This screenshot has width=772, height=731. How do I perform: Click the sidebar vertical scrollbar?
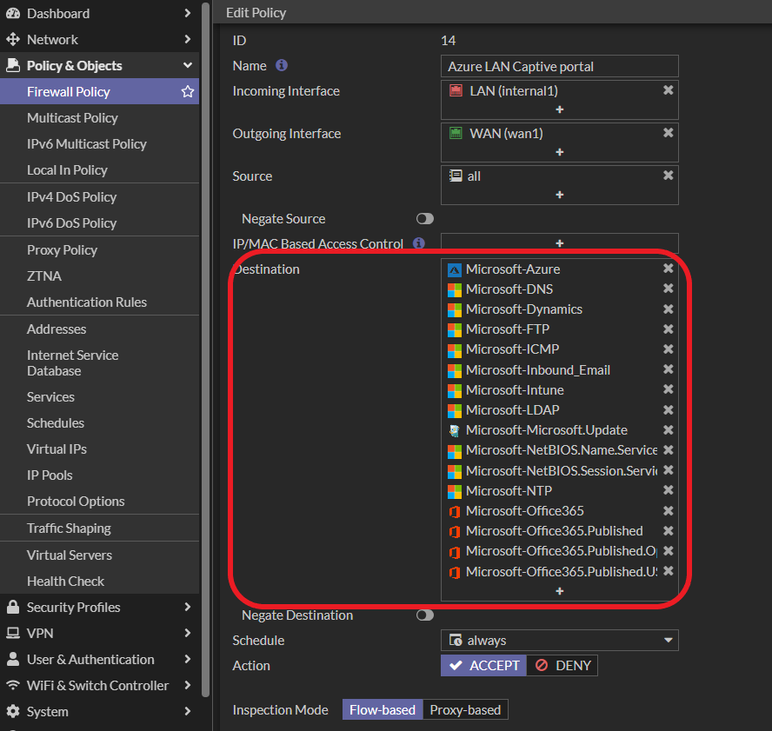(205, 350)
